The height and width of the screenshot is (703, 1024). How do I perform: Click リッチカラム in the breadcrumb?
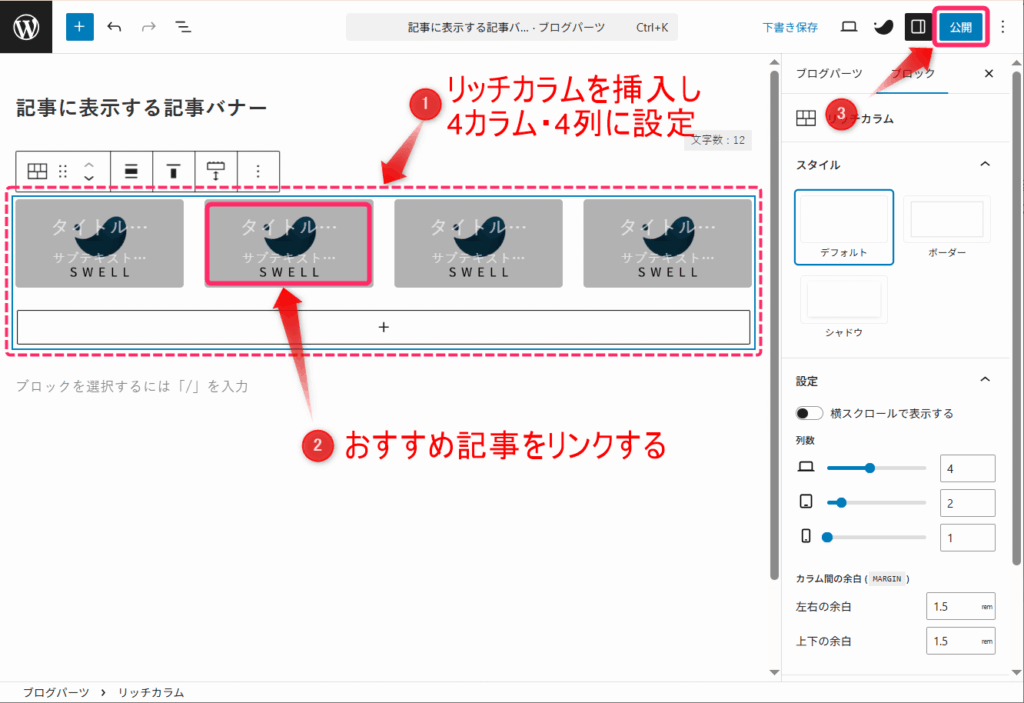[x=151, y=692]
